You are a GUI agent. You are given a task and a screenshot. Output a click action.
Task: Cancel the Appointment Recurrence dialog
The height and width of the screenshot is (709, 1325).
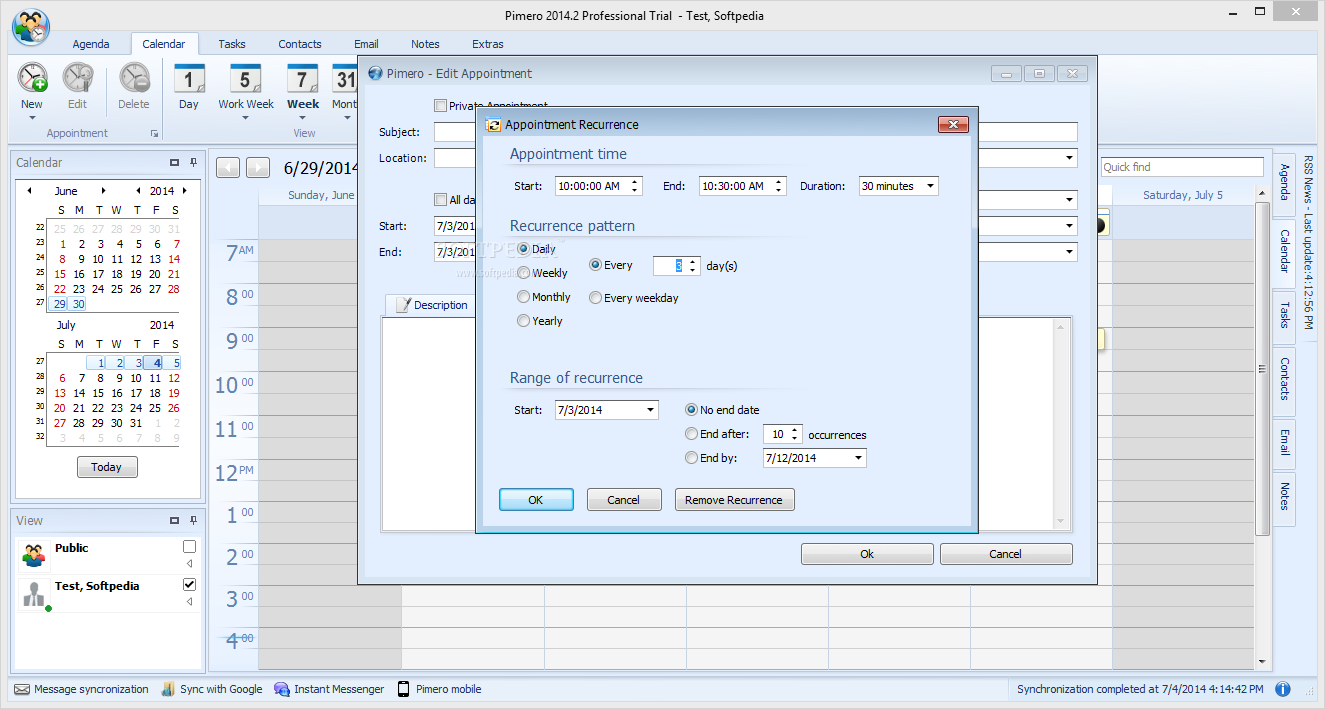623,500
